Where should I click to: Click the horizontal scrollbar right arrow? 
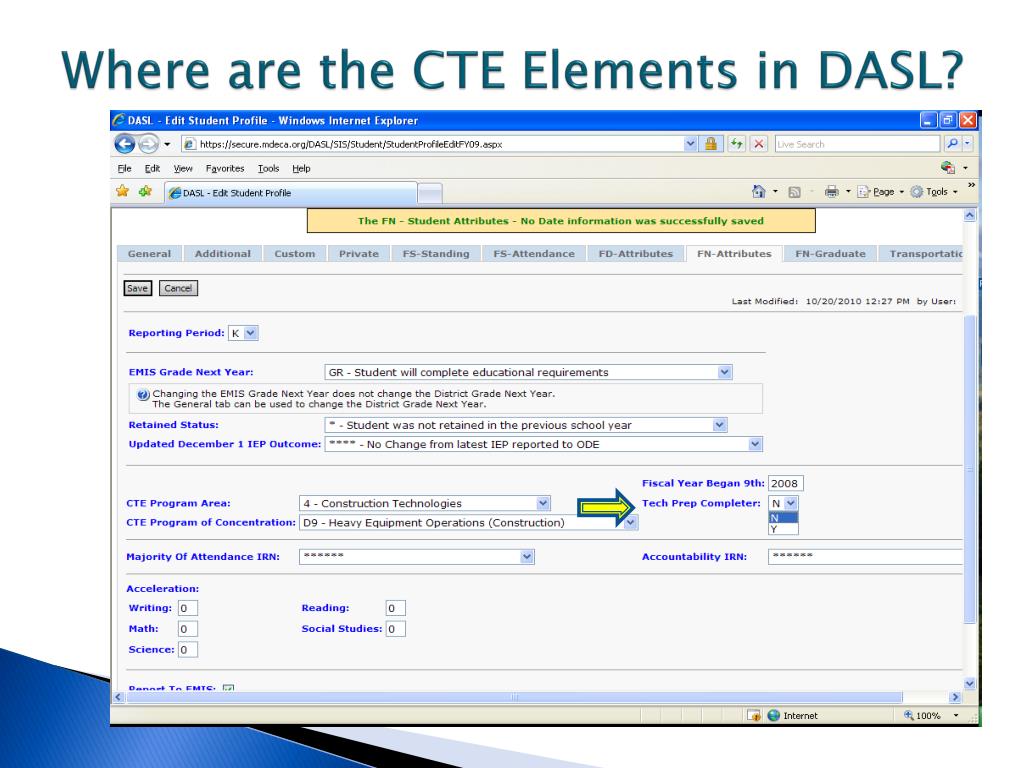pos(955,697)
